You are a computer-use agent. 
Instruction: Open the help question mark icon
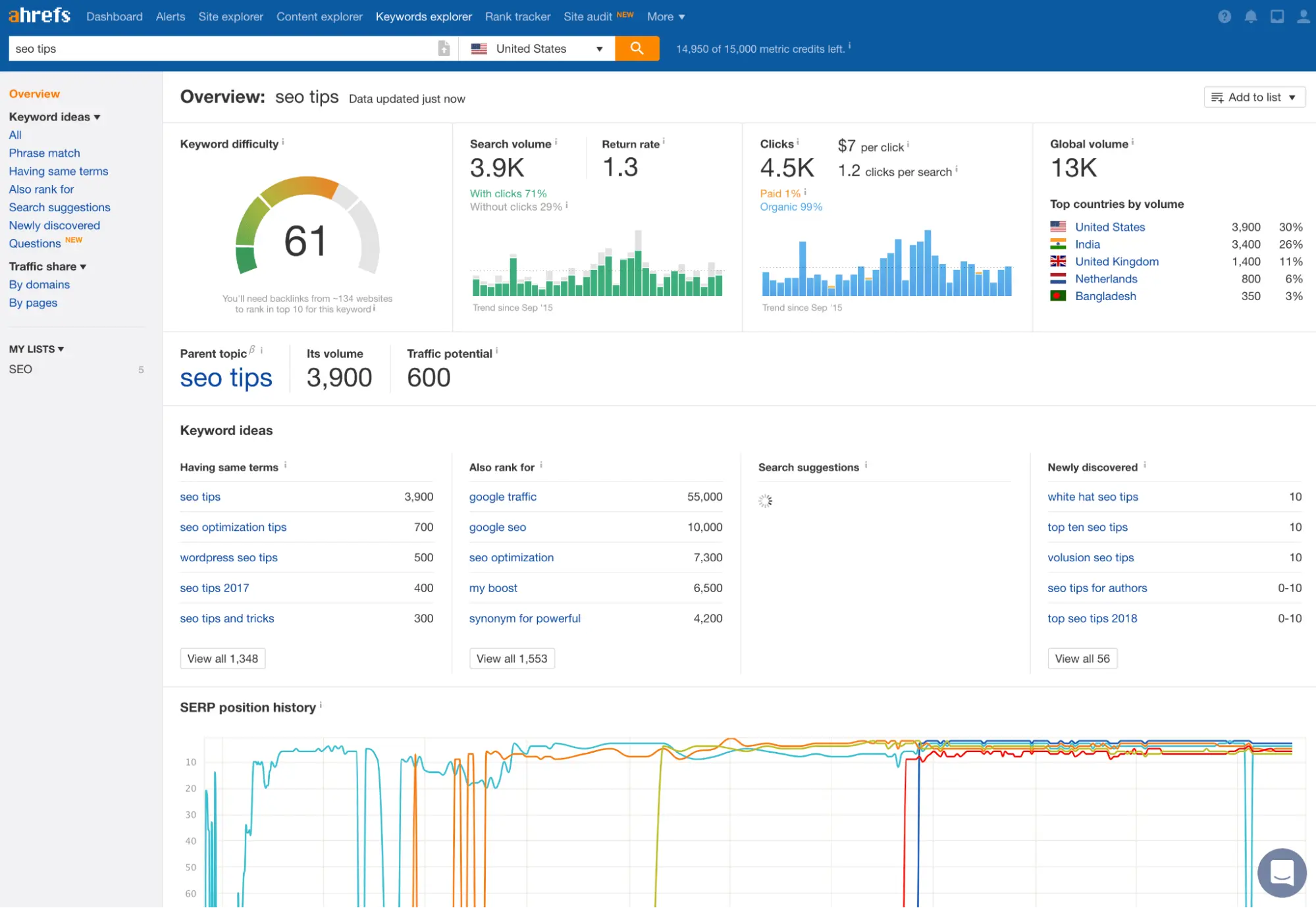click(1224, 16)
